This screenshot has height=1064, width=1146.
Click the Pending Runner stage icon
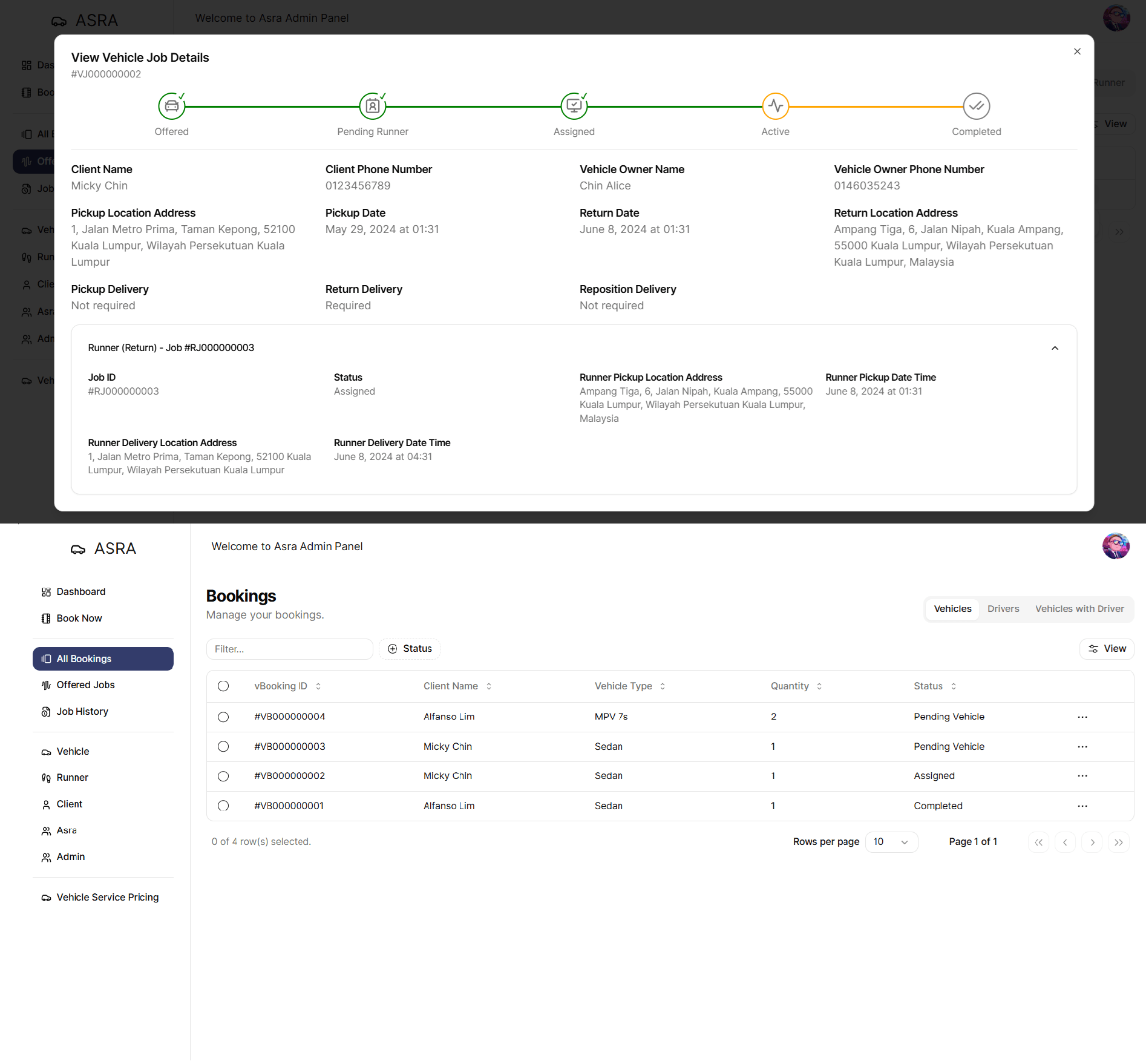(373, 107)
